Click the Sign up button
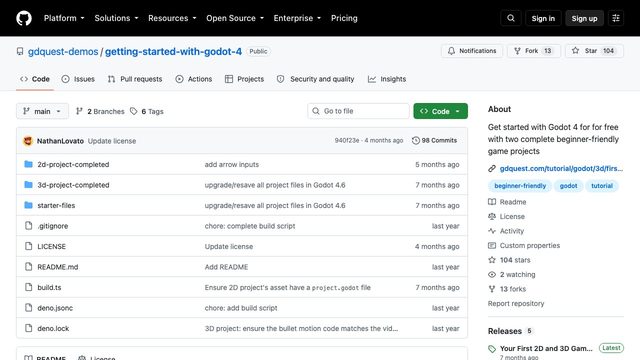The width and height of the screenshot is (640, 360). pyautogui.click(x=584, y=18)
